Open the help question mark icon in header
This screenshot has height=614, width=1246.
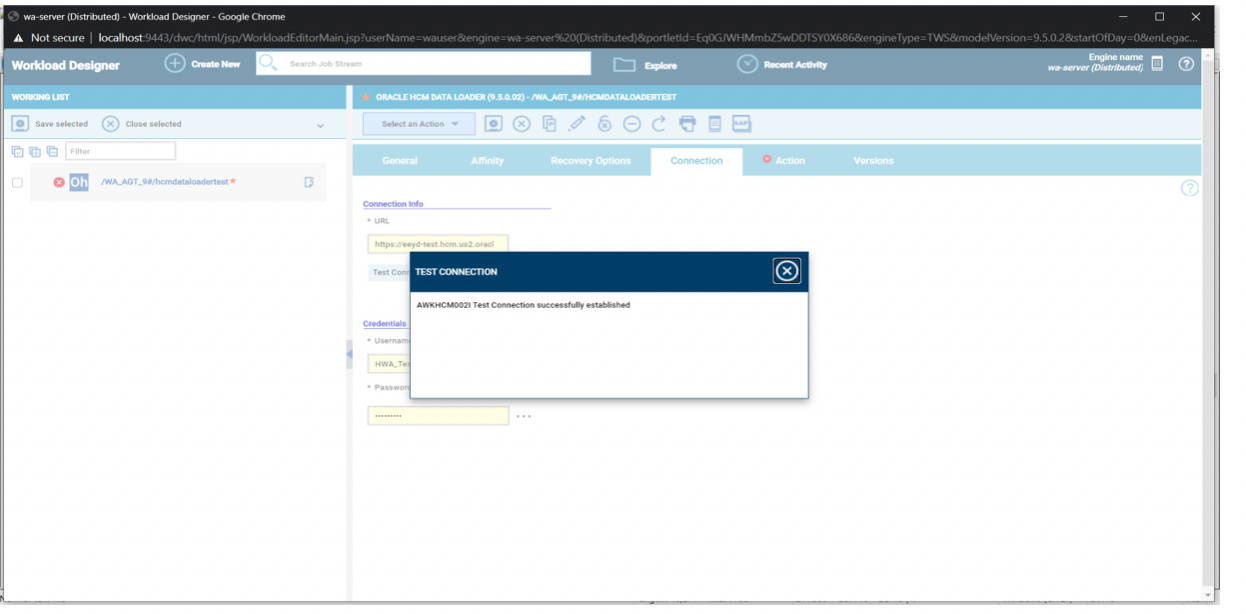coord(1186,64)
